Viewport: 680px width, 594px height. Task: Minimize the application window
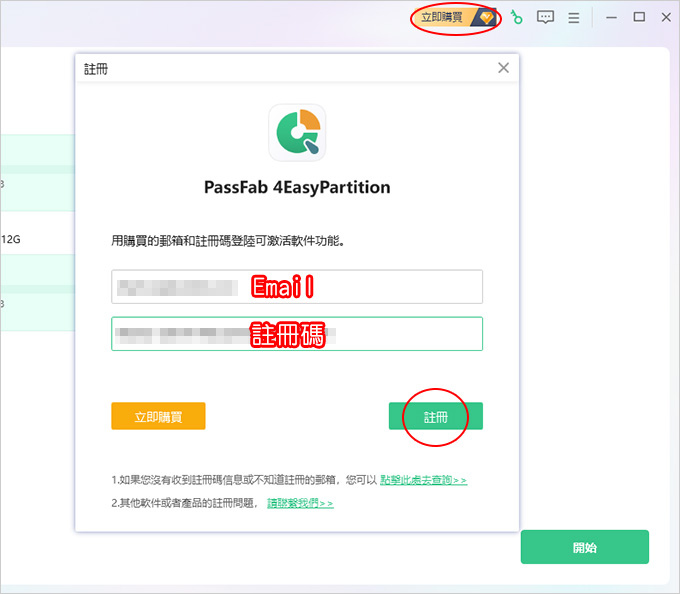[x=611, y=17]
